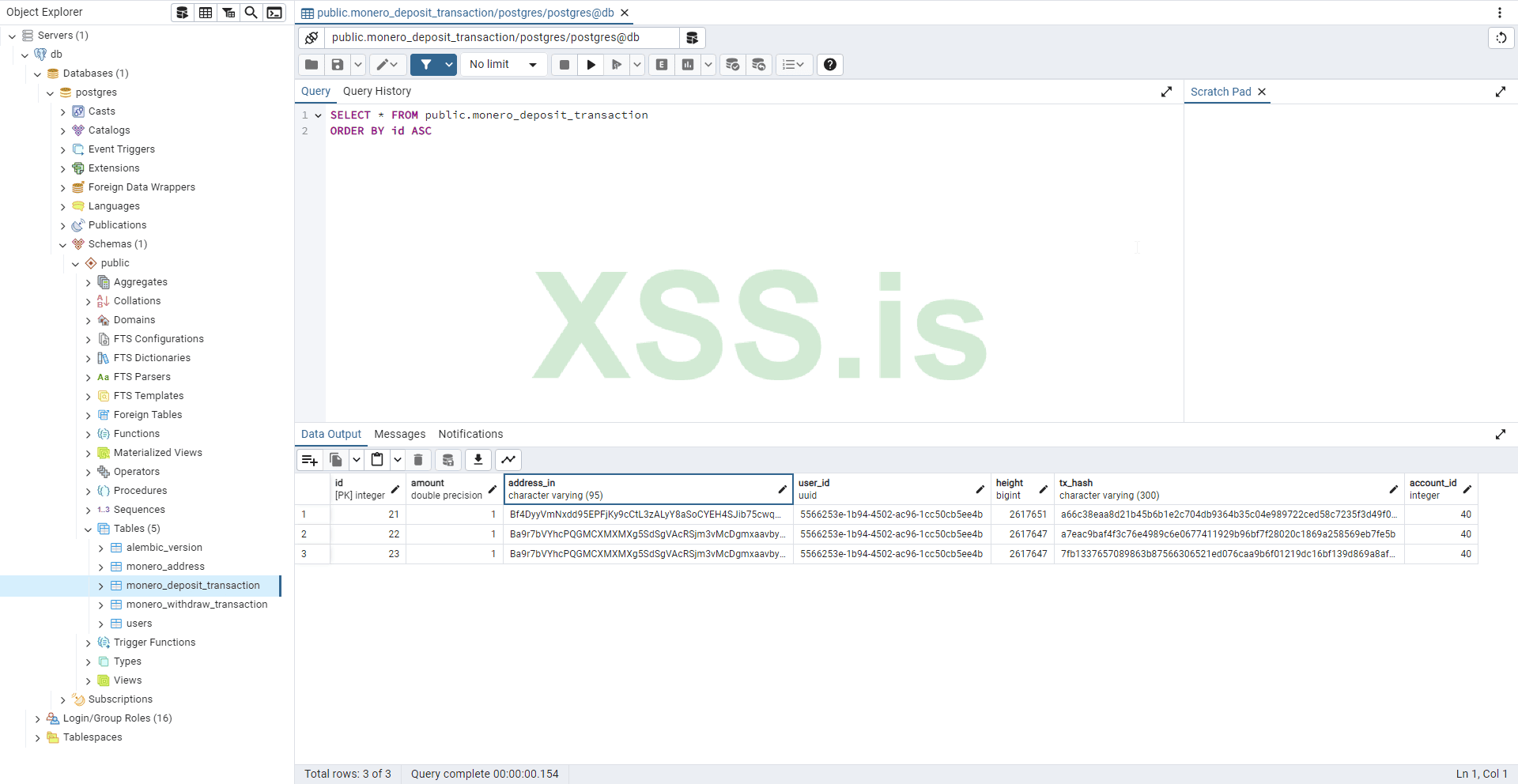This screenshot has width=1518, height=784.
Task: Collapse the public schema node
Action: (76, 263)
